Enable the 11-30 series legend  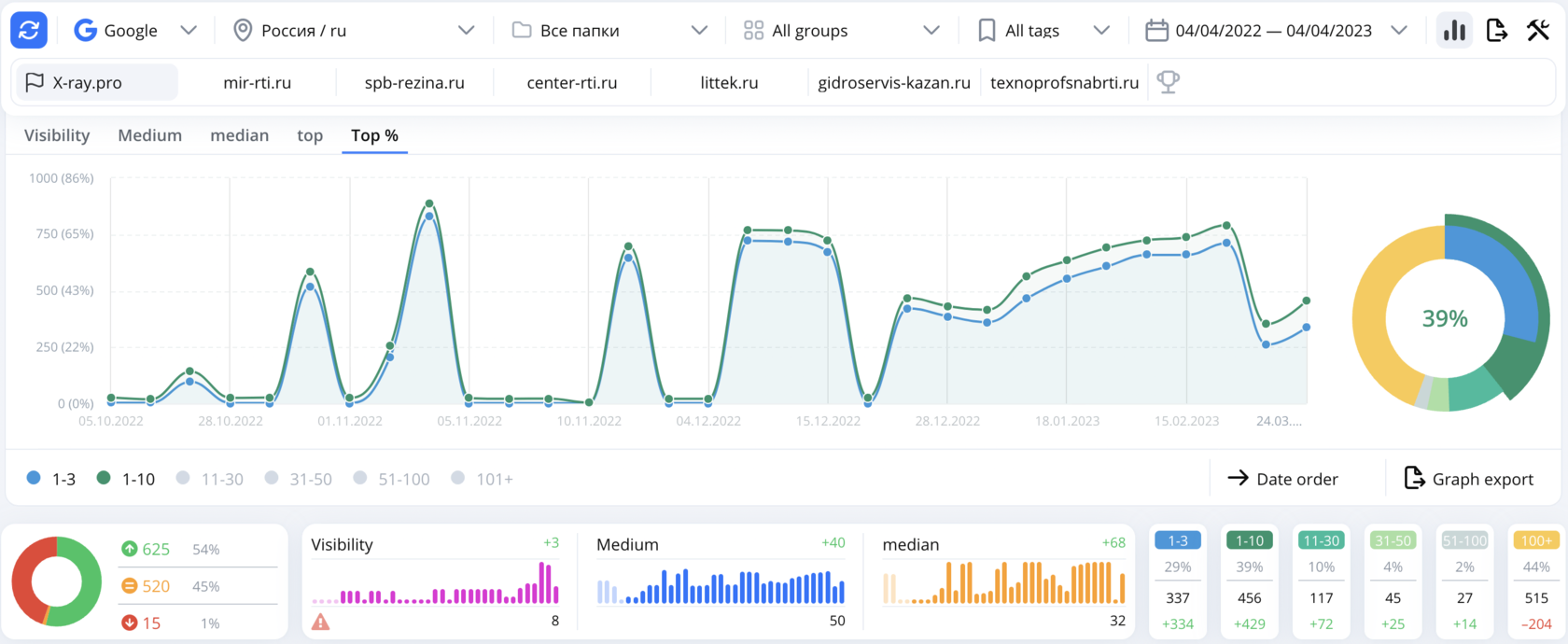pyautogui.click(x=210, y=479)
